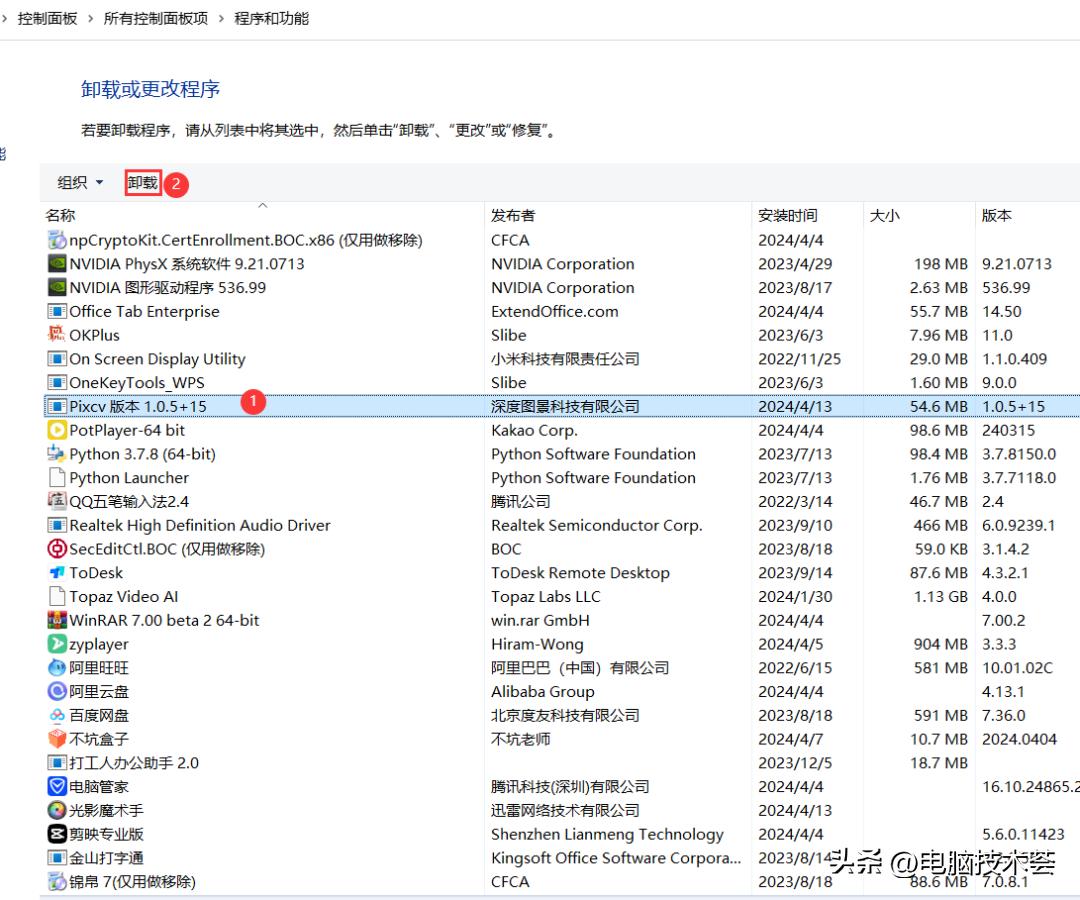The width and height of the screenshot is (1080, 900).
Task: Click the NVIDIA 图形驱动程序 icon
Action: 56,288
